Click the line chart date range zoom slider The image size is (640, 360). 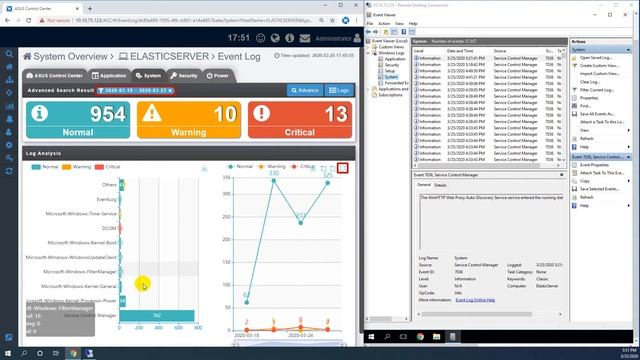289,344
